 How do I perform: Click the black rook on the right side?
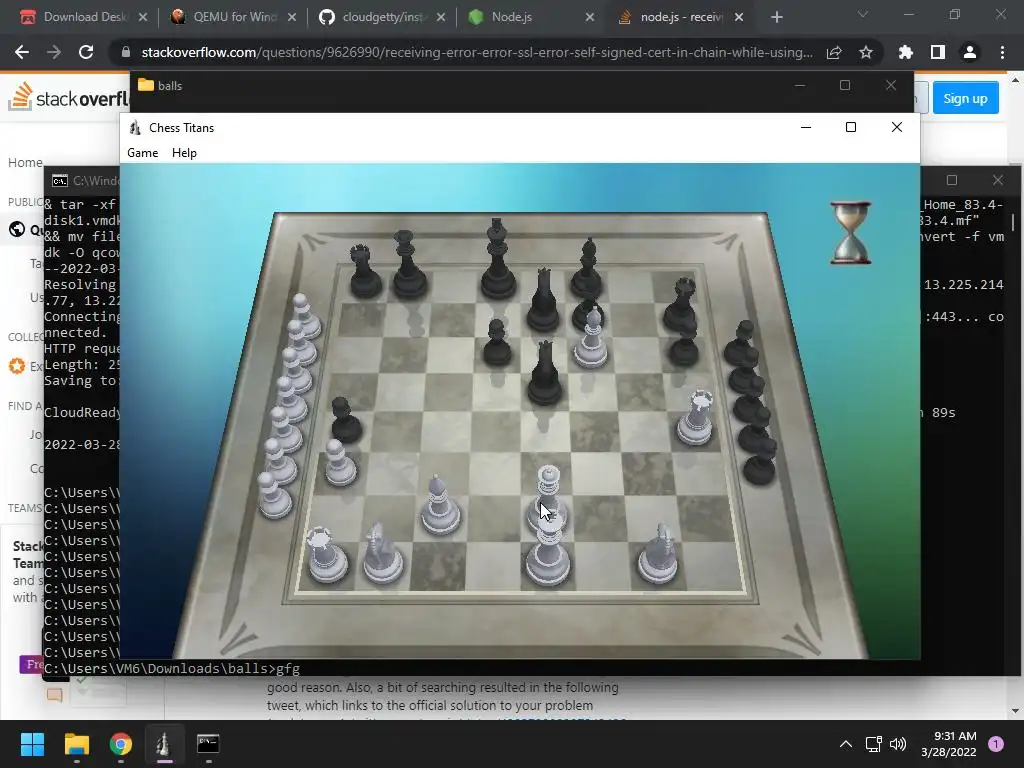pyautogui.click(x=682, y=305)
